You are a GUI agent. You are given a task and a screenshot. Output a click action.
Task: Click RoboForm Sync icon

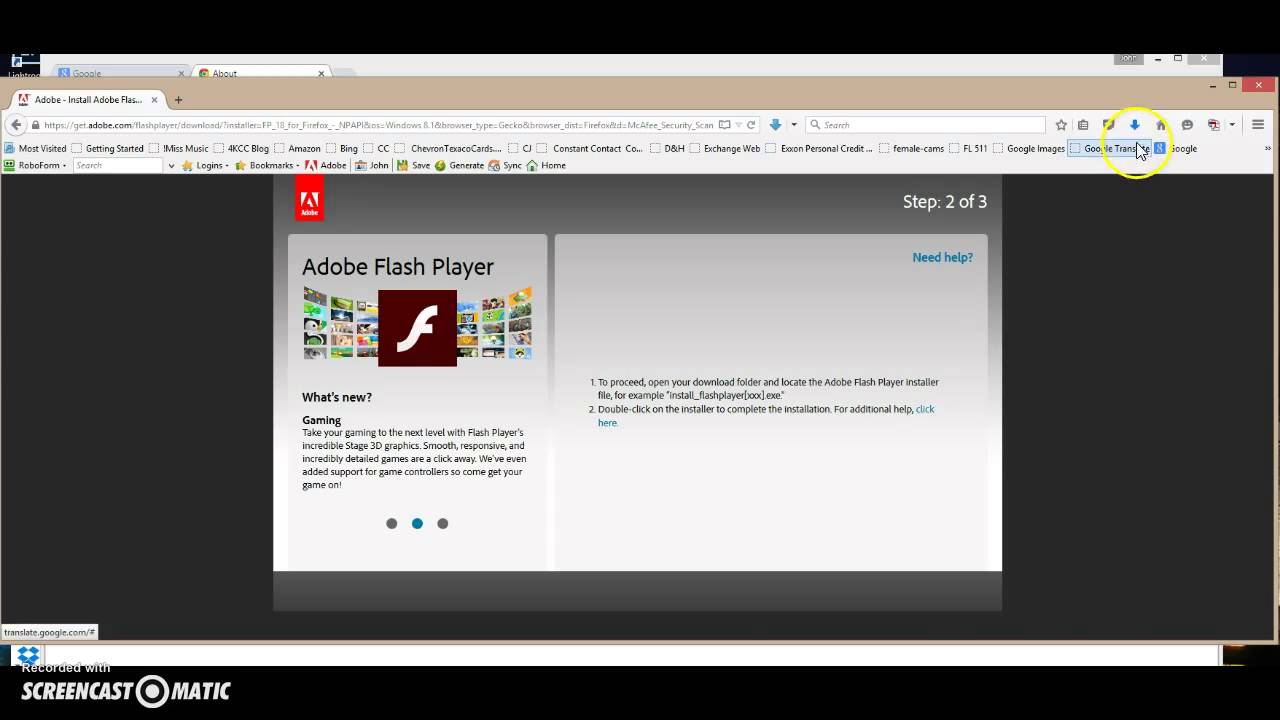point(505,165)
